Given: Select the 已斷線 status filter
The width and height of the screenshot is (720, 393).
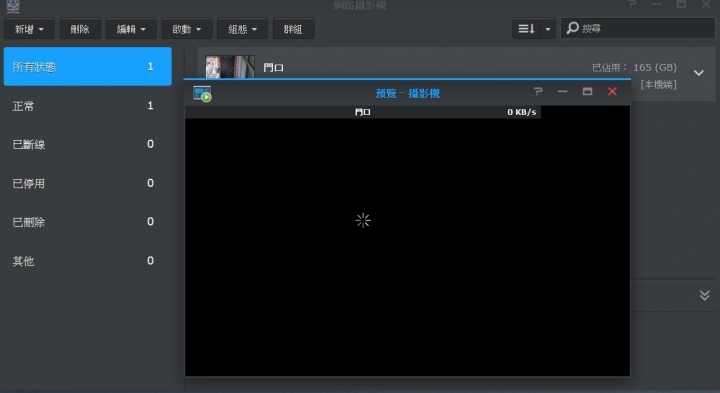Looking at the screenshot, I should 88,144.
